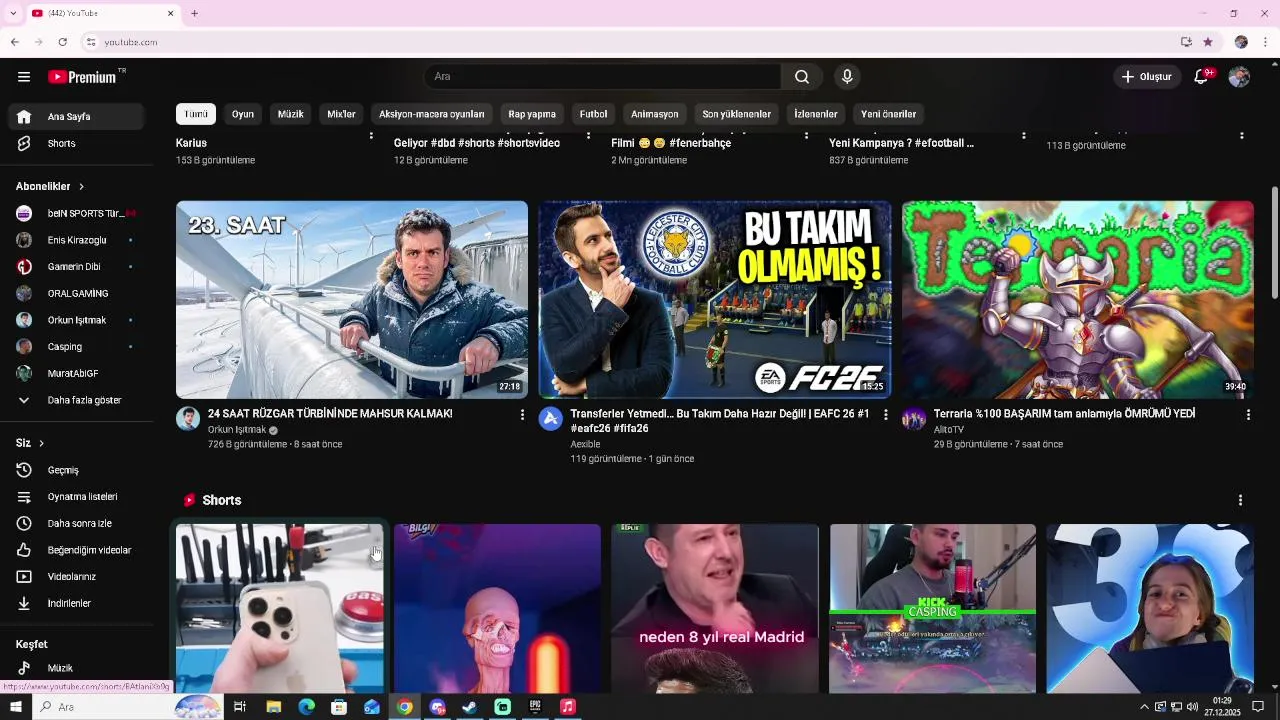Open the YouTube account avatar menu

(x=1239, y=77)
